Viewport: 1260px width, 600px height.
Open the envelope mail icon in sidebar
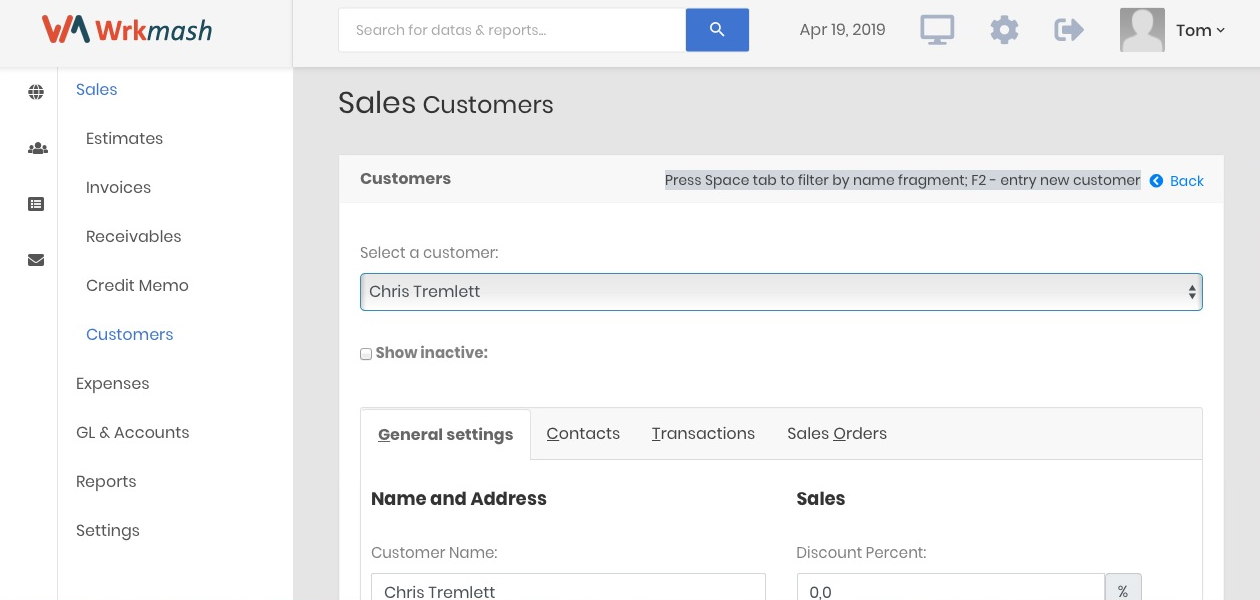[x=36, y=260]
